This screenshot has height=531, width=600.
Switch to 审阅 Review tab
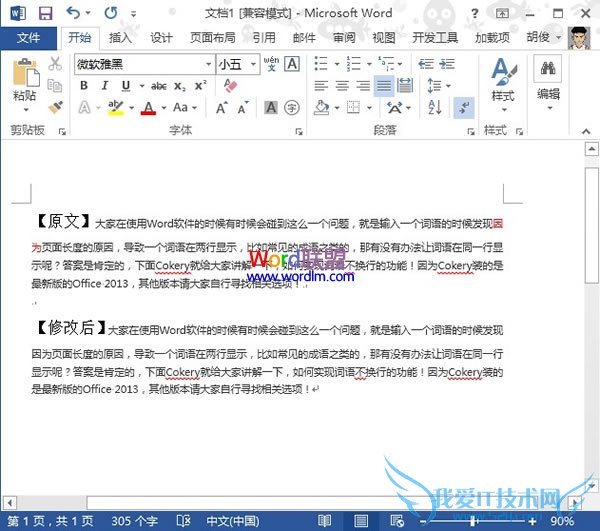pyautogui.click(x=344, y=37)
